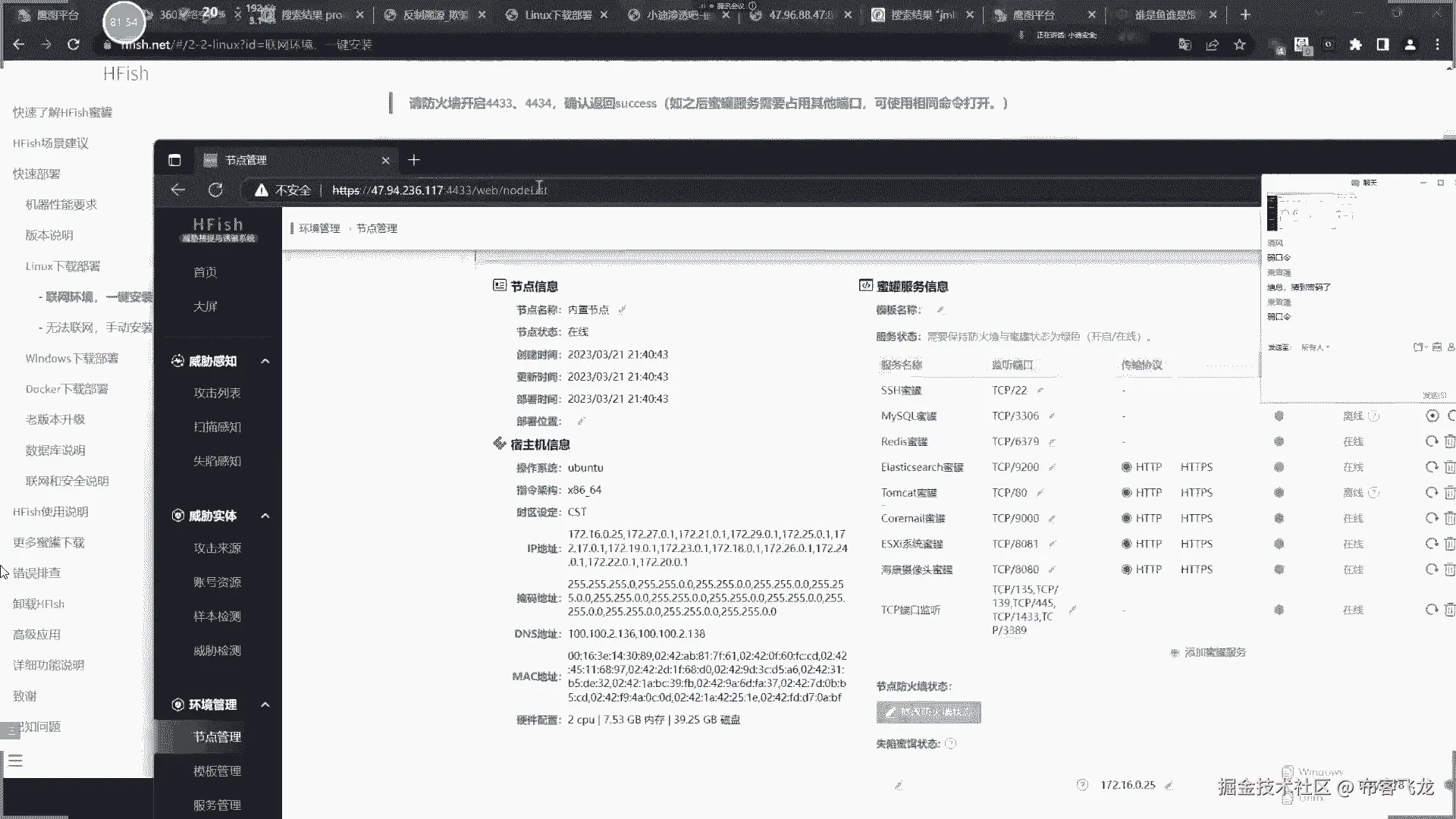
Task: Open 攻击列表 in the HFish sidebar
Action: (x=217, y=393)
